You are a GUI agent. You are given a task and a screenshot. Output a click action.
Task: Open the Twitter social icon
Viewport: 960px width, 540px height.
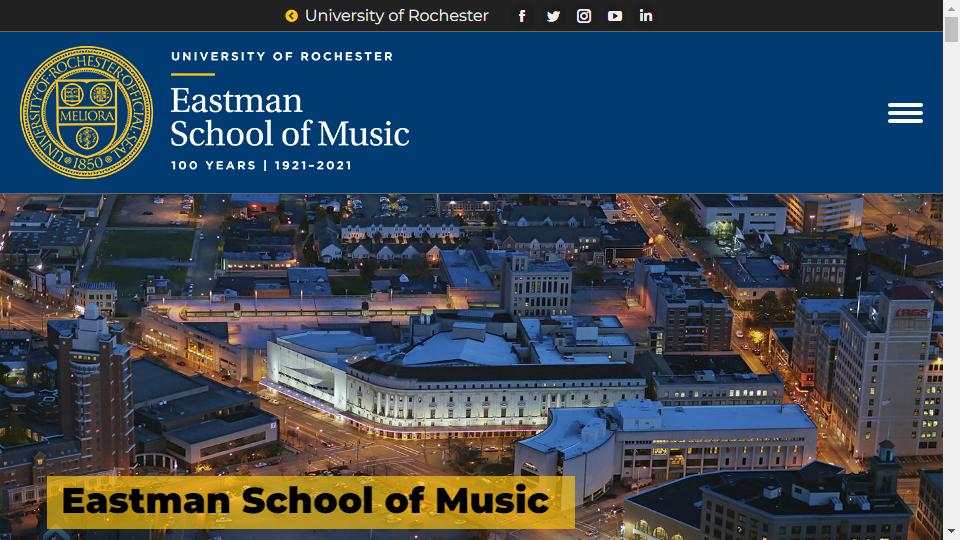point(553,16)
